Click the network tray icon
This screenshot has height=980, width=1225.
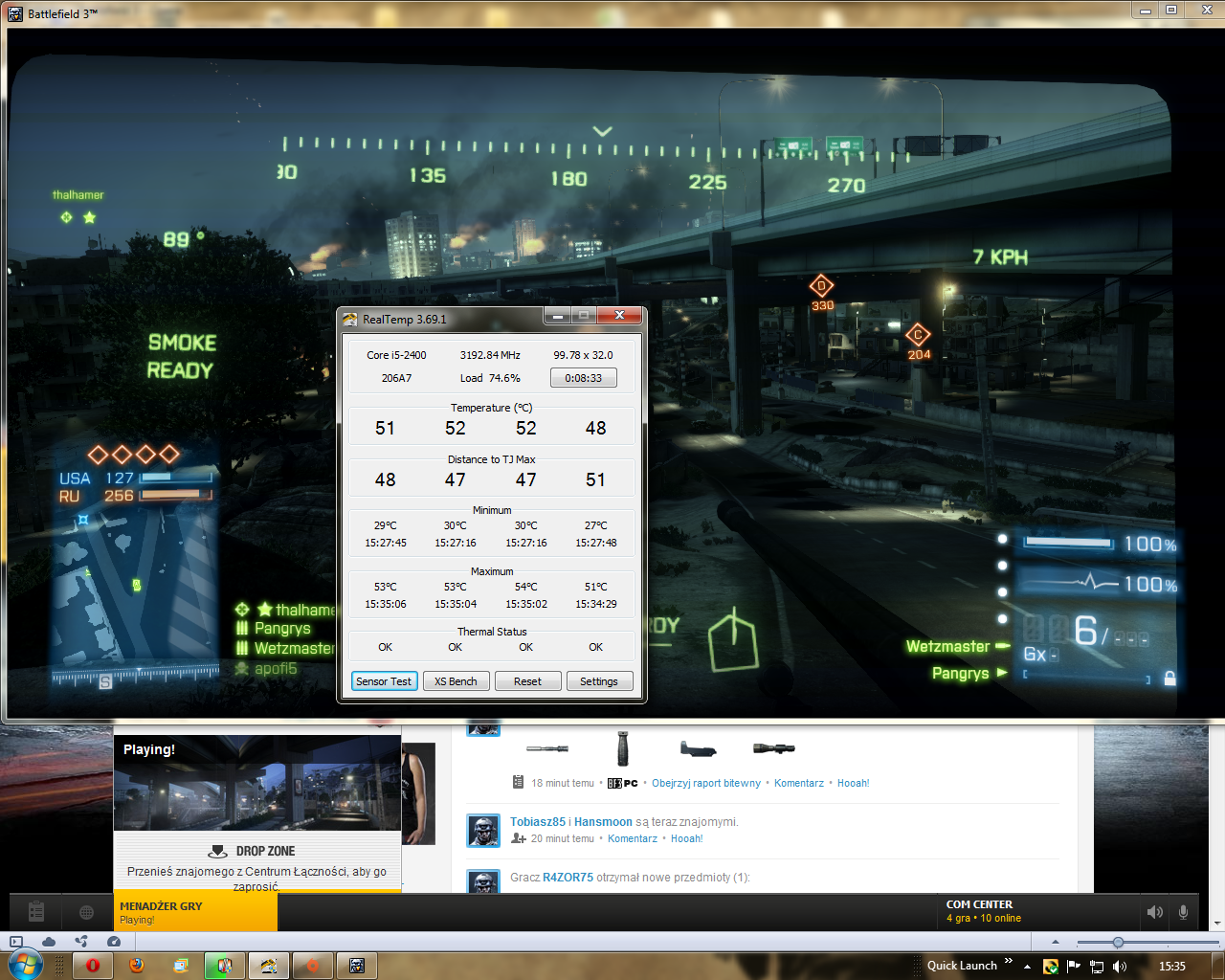pyautogui.click(x=1097, y=967)
